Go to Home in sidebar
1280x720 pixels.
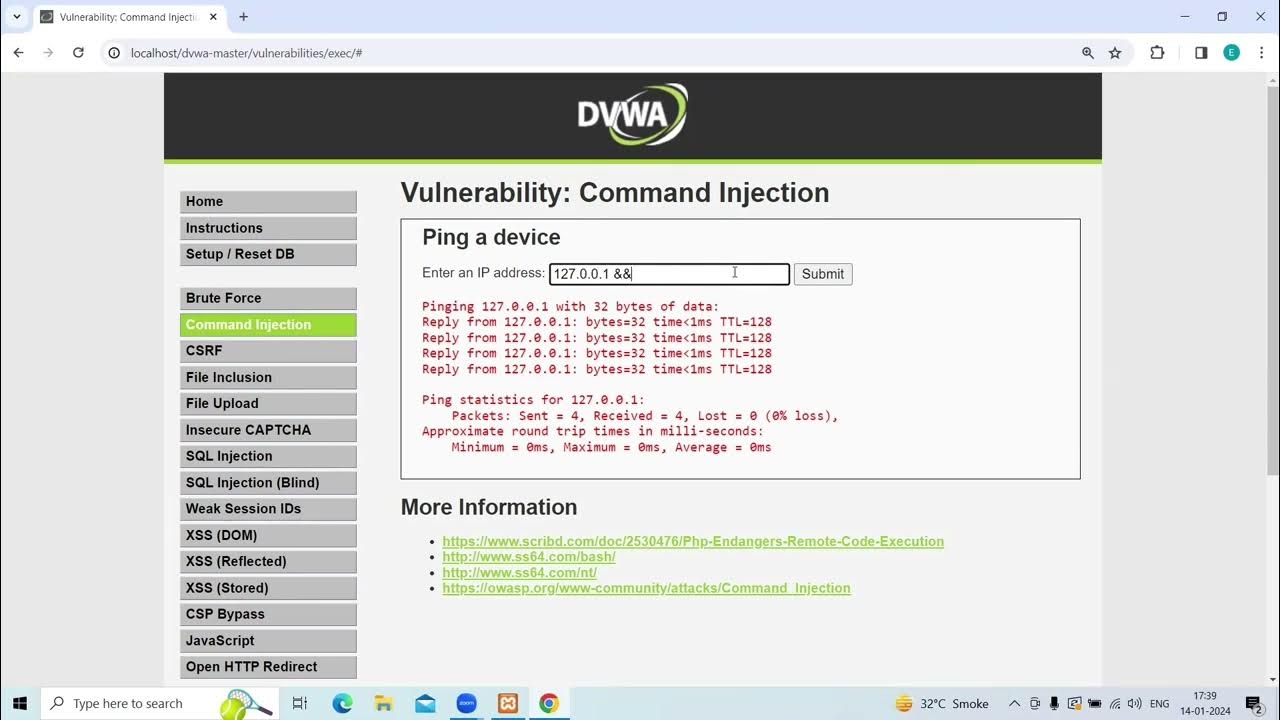pyautogui.click(x=268, y=201)
